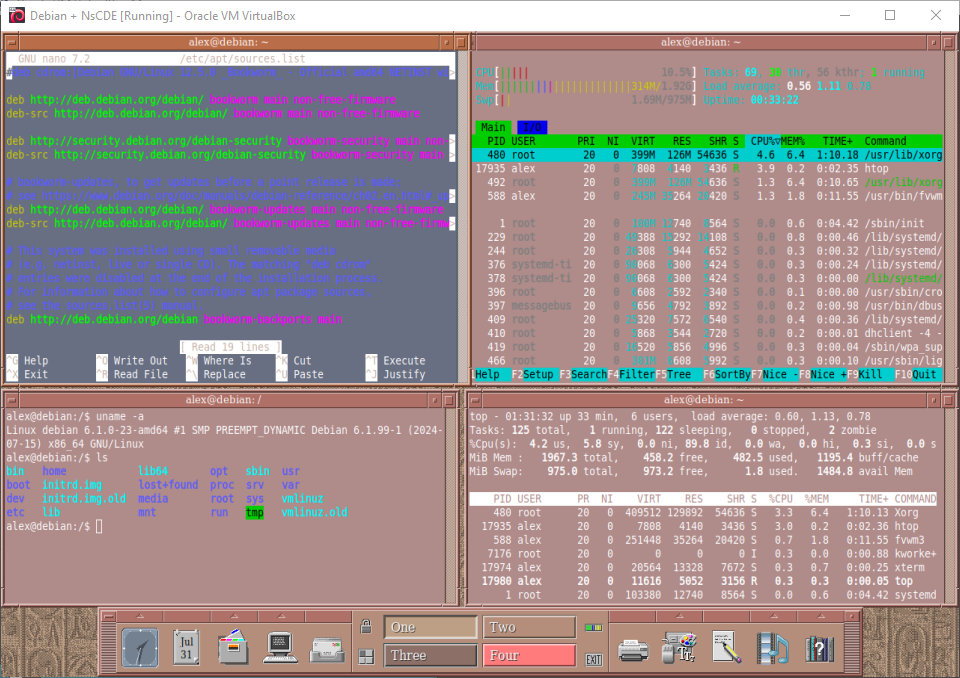Expand the subpanel arrow above the calendar icon

[186, 616]
